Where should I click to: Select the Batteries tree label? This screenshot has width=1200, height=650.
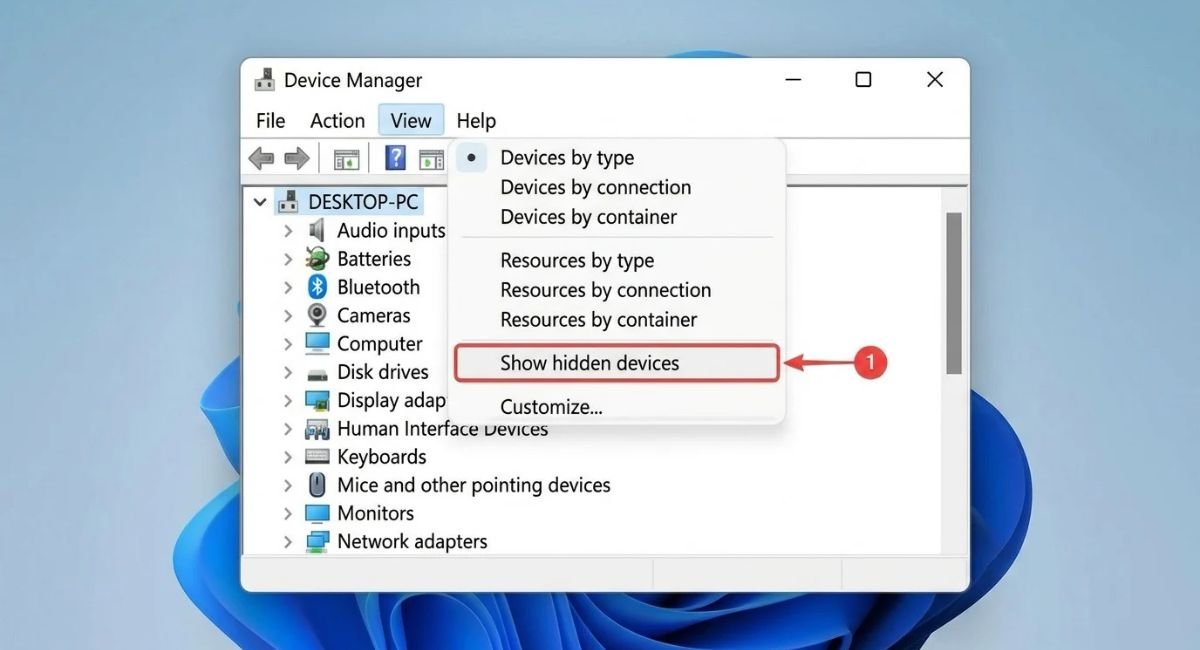click(x=374, y=259)
